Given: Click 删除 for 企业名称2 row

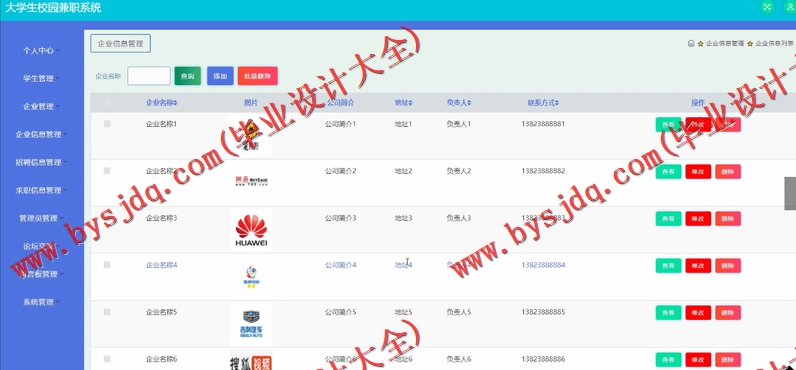Looking at the screenshot, I should [x=728, y=172].
